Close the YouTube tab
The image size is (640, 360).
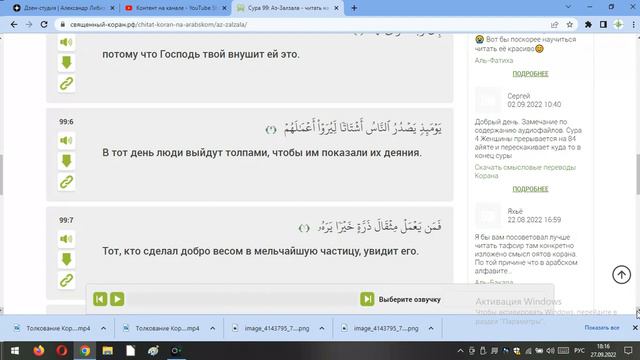click(x=224, y=8)
